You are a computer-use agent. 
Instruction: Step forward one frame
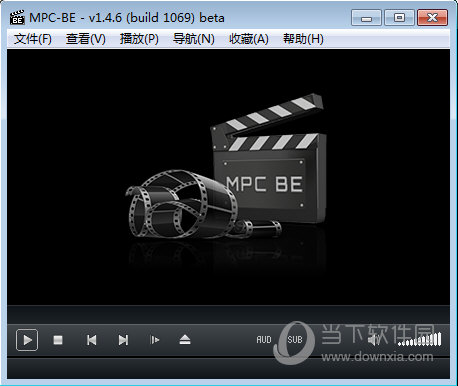154,340
